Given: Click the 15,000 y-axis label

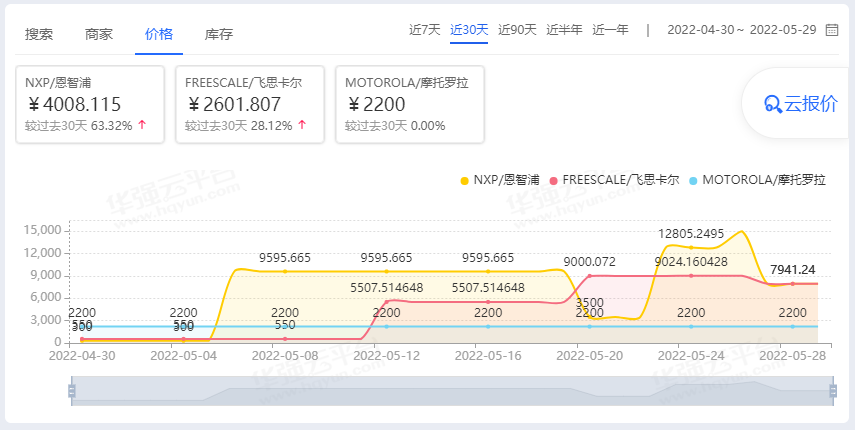Looking at the screenshot, I should coord(43,231).
